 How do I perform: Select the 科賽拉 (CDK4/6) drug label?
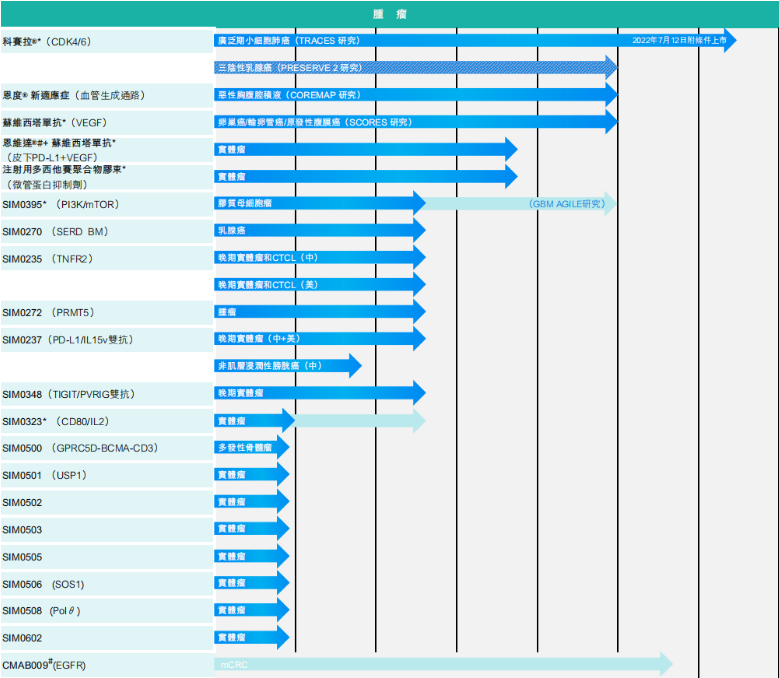tap(48, 42)
